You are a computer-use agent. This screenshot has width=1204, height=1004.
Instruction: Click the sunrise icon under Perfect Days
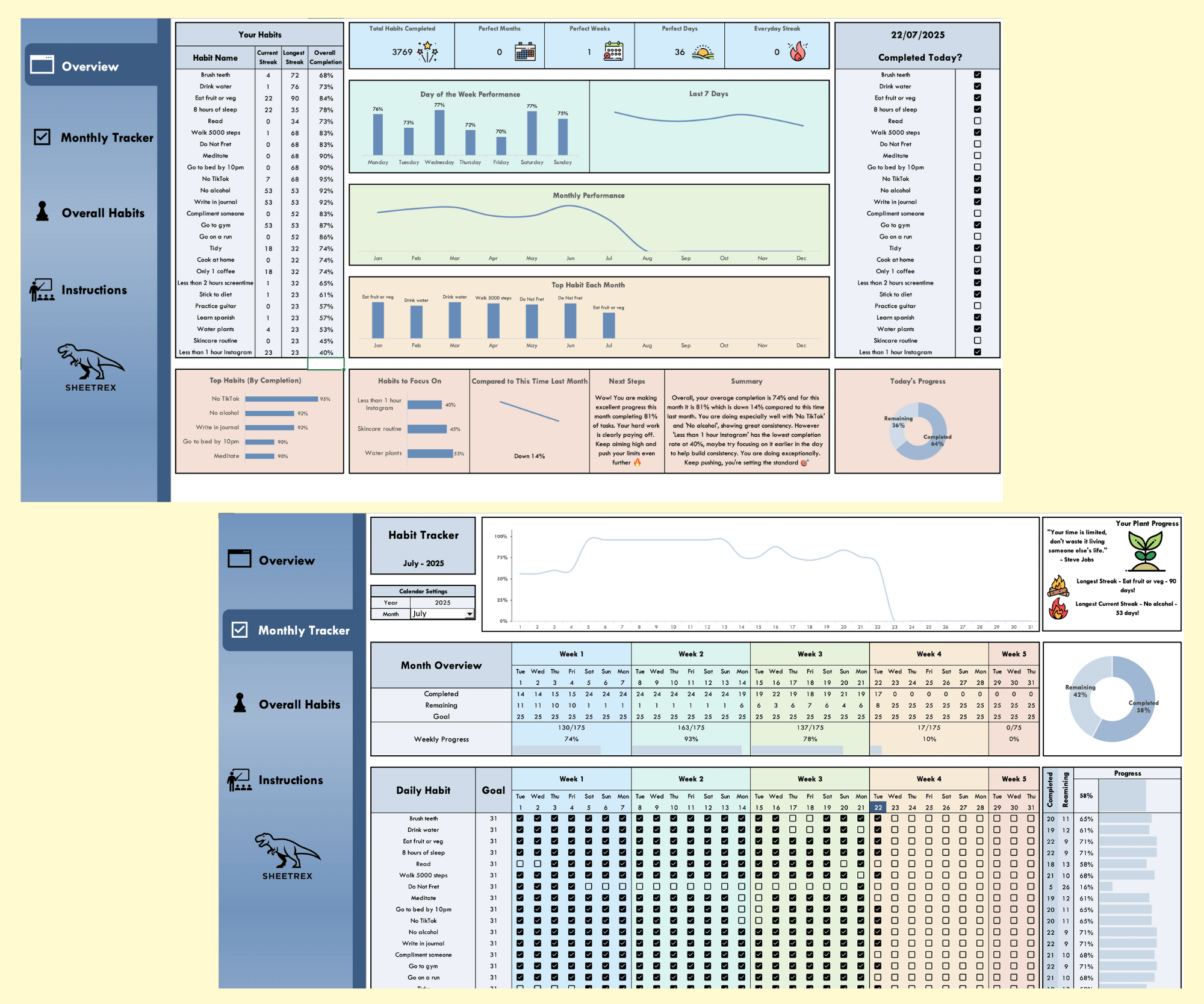(703, 53)
